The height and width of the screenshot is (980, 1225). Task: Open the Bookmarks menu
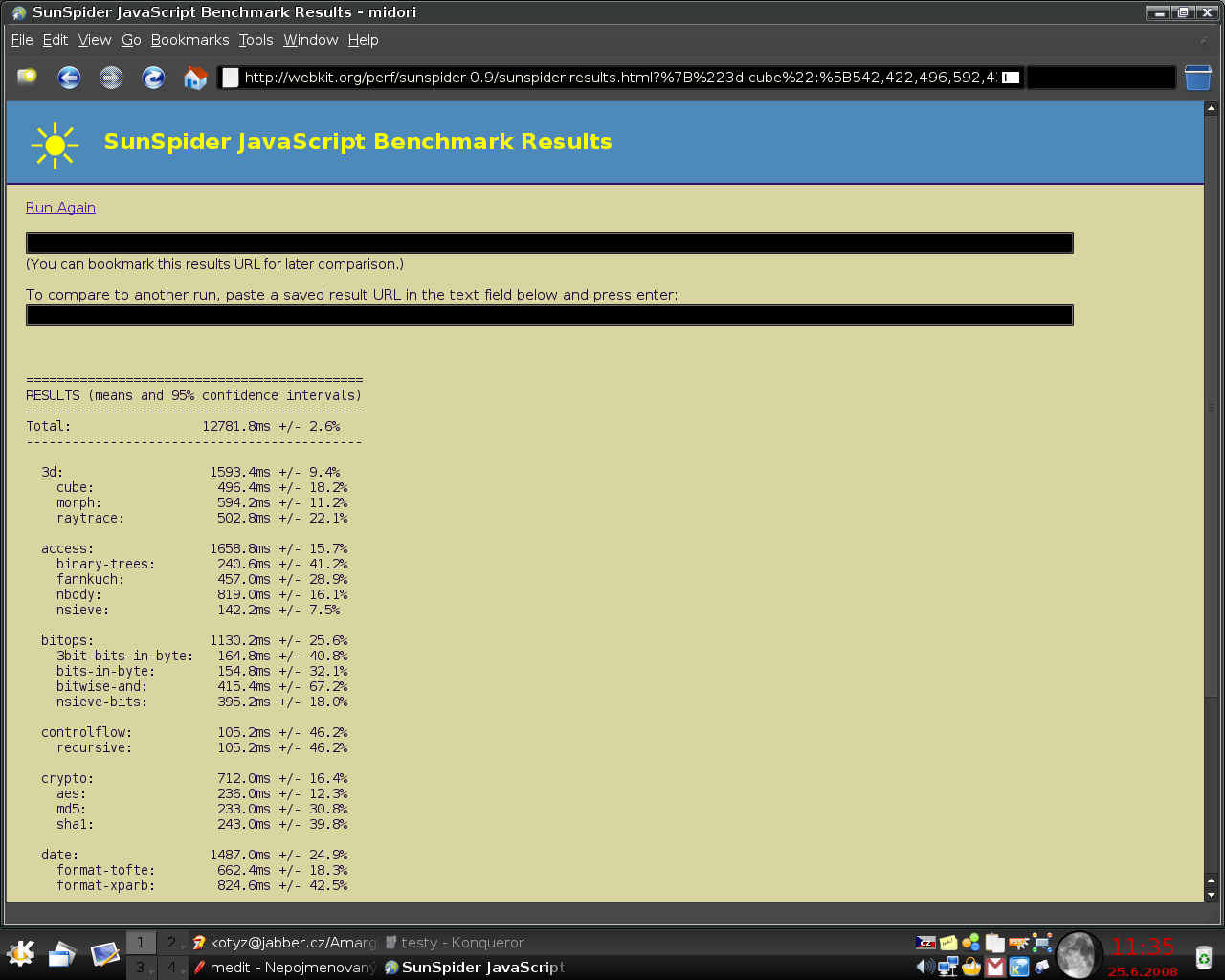(x=189, y=40)
